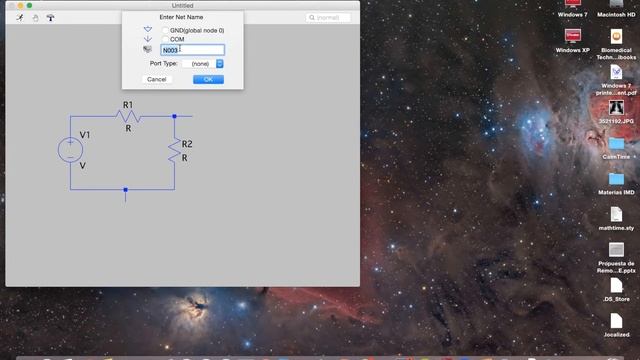Click the yellow minimize button of Untitled window

pos(20,5)
